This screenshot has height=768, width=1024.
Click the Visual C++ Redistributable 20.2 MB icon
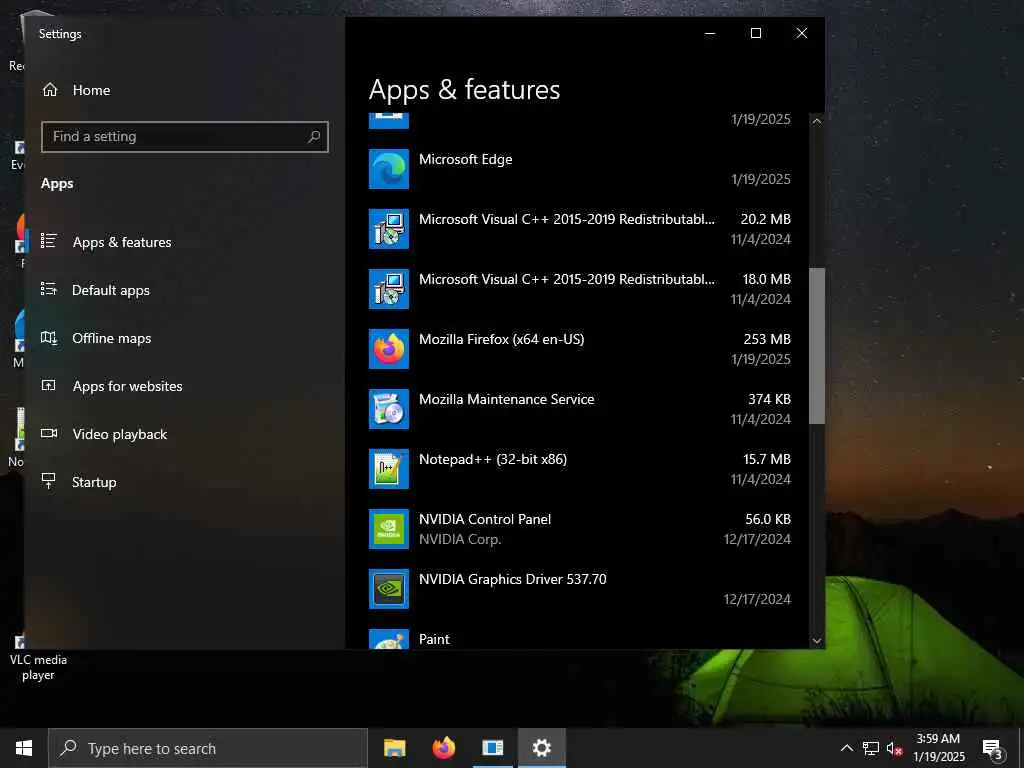(389, 229)
